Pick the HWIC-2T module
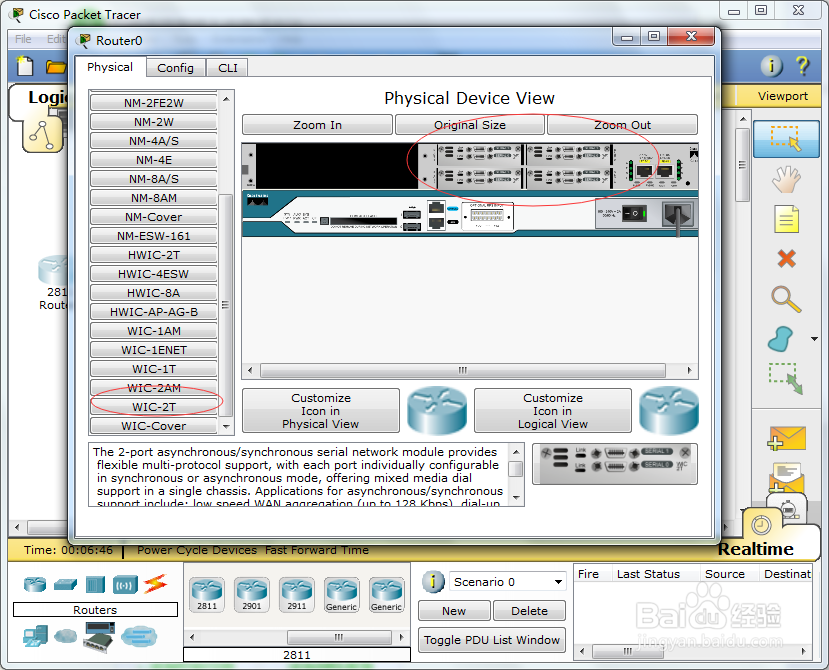Screen dimensions: 829x670 (x=153, y=255)
